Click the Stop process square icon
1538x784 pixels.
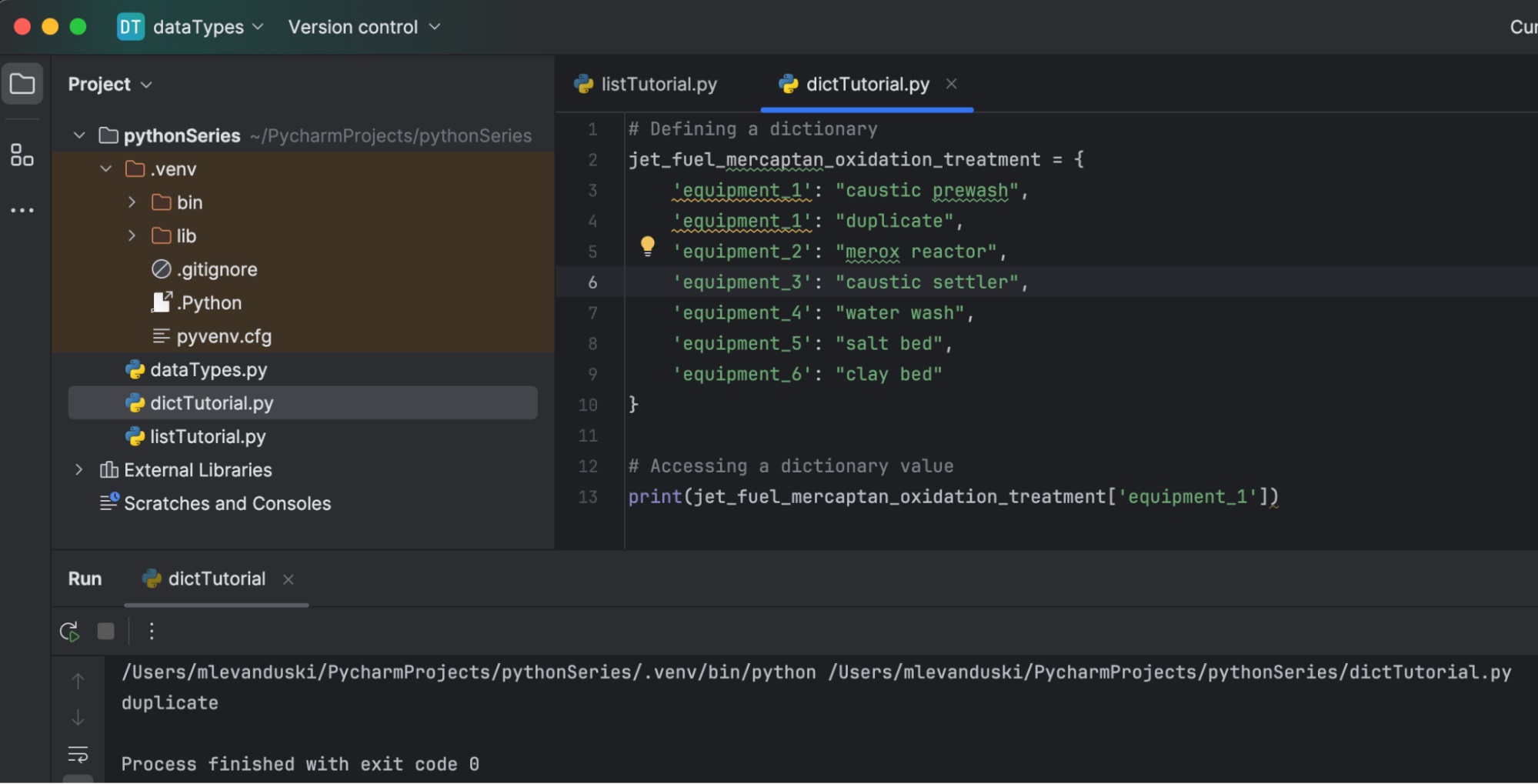[106, 632]
